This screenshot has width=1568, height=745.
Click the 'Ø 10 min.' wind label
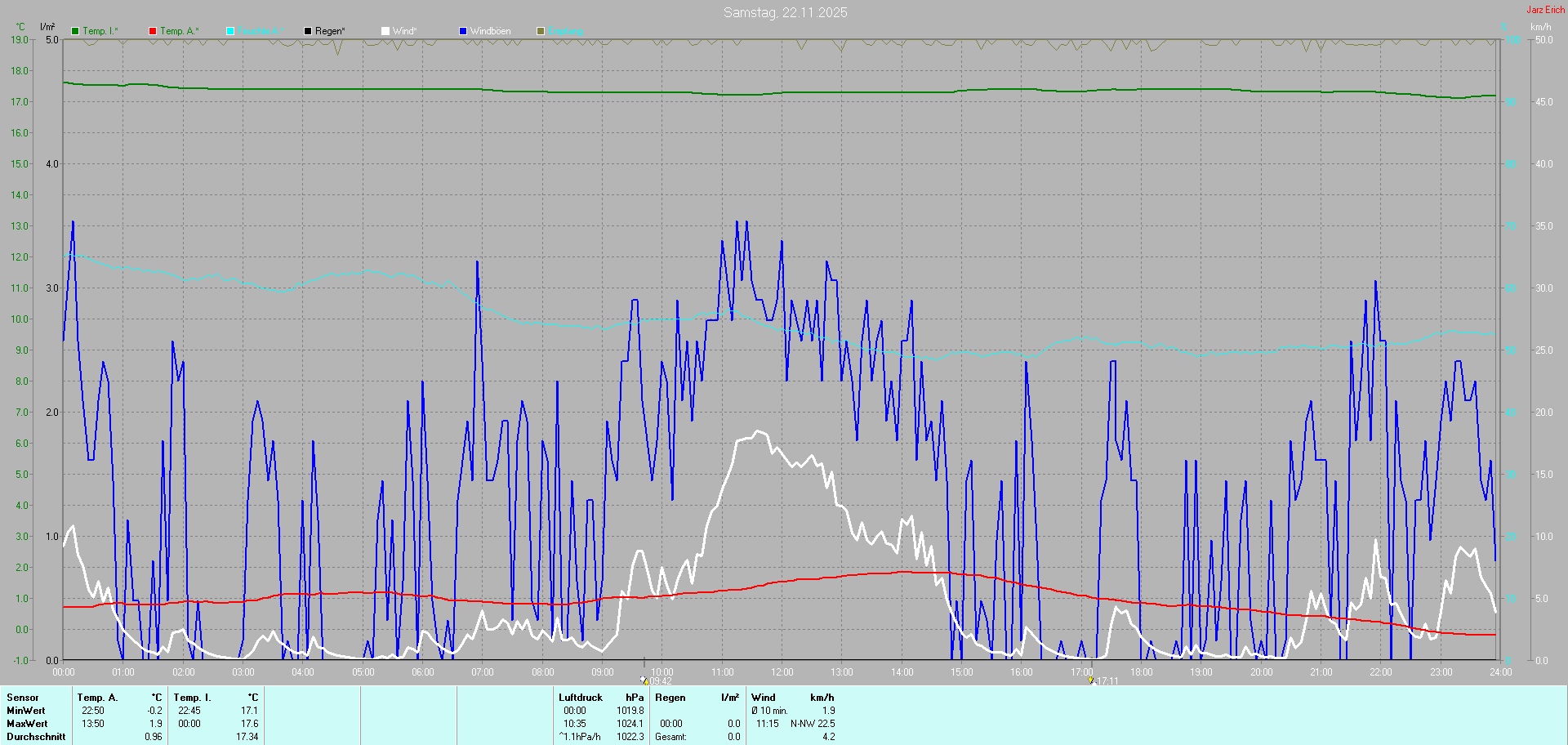click(770, 711)
